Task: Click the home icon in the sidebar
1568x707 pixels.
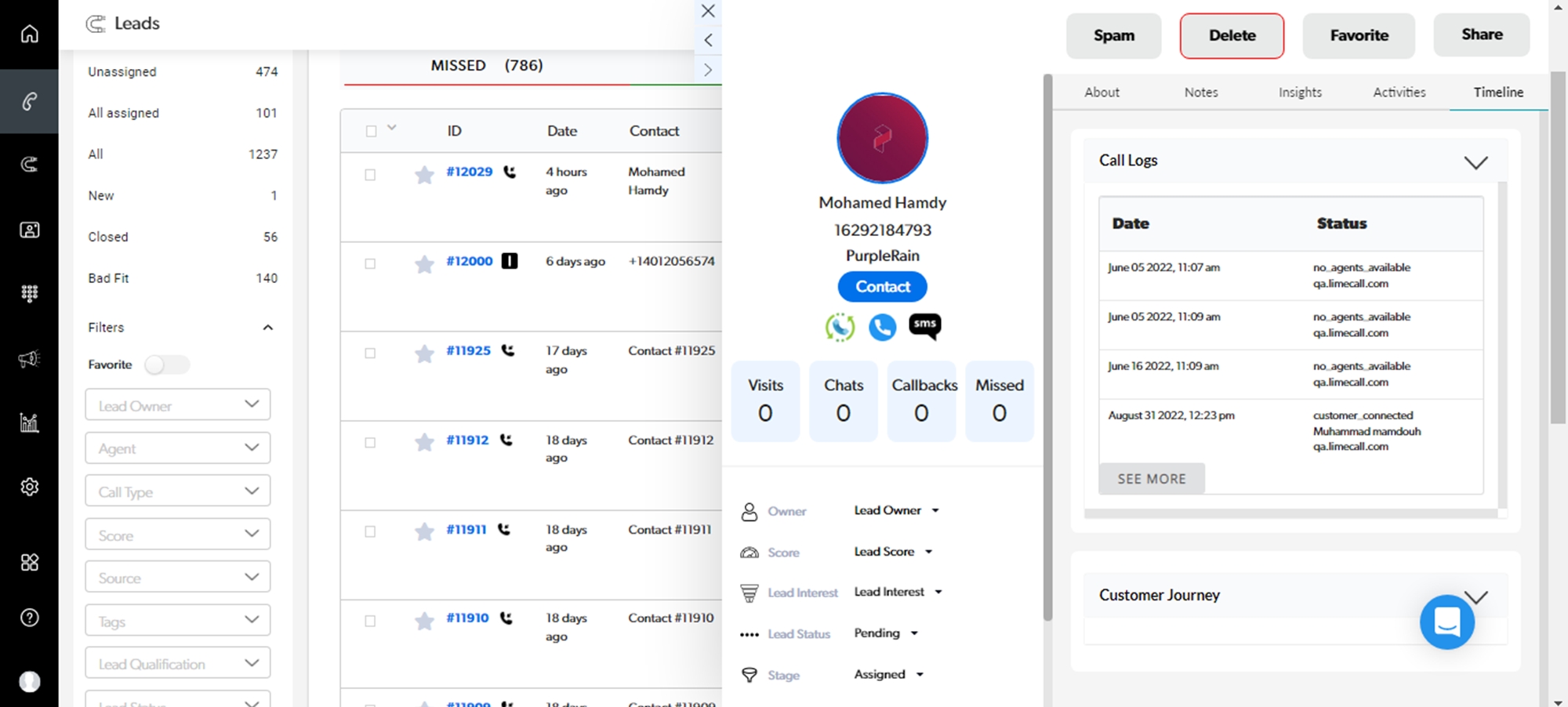Action: pos(29,34)
